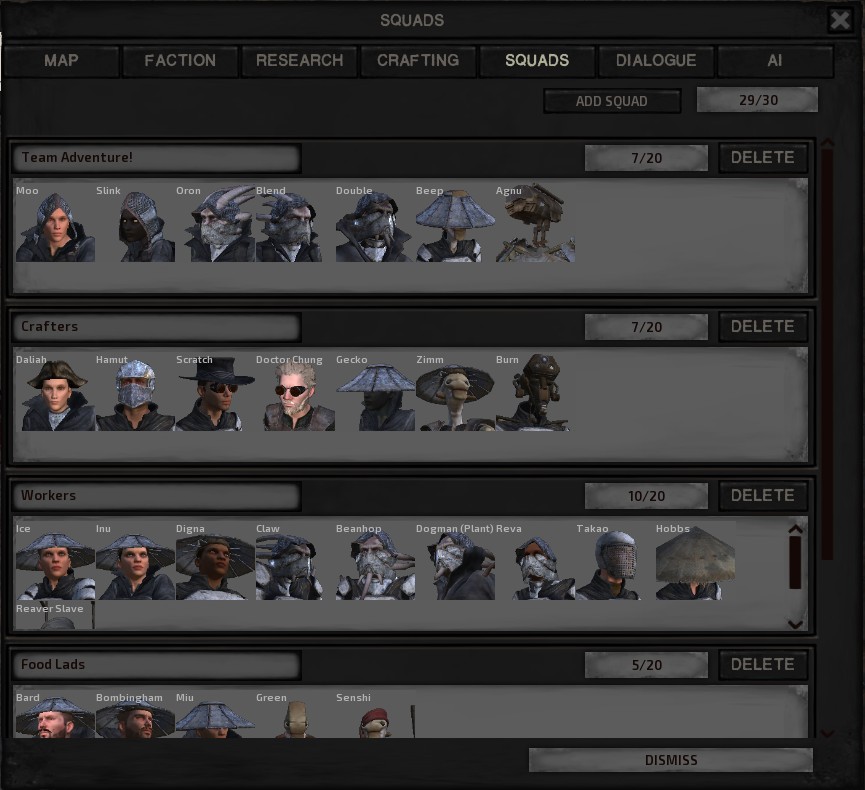Delete the Crafters squad
The height and width of the screenshot is (790, 865).
coord(762,327)
